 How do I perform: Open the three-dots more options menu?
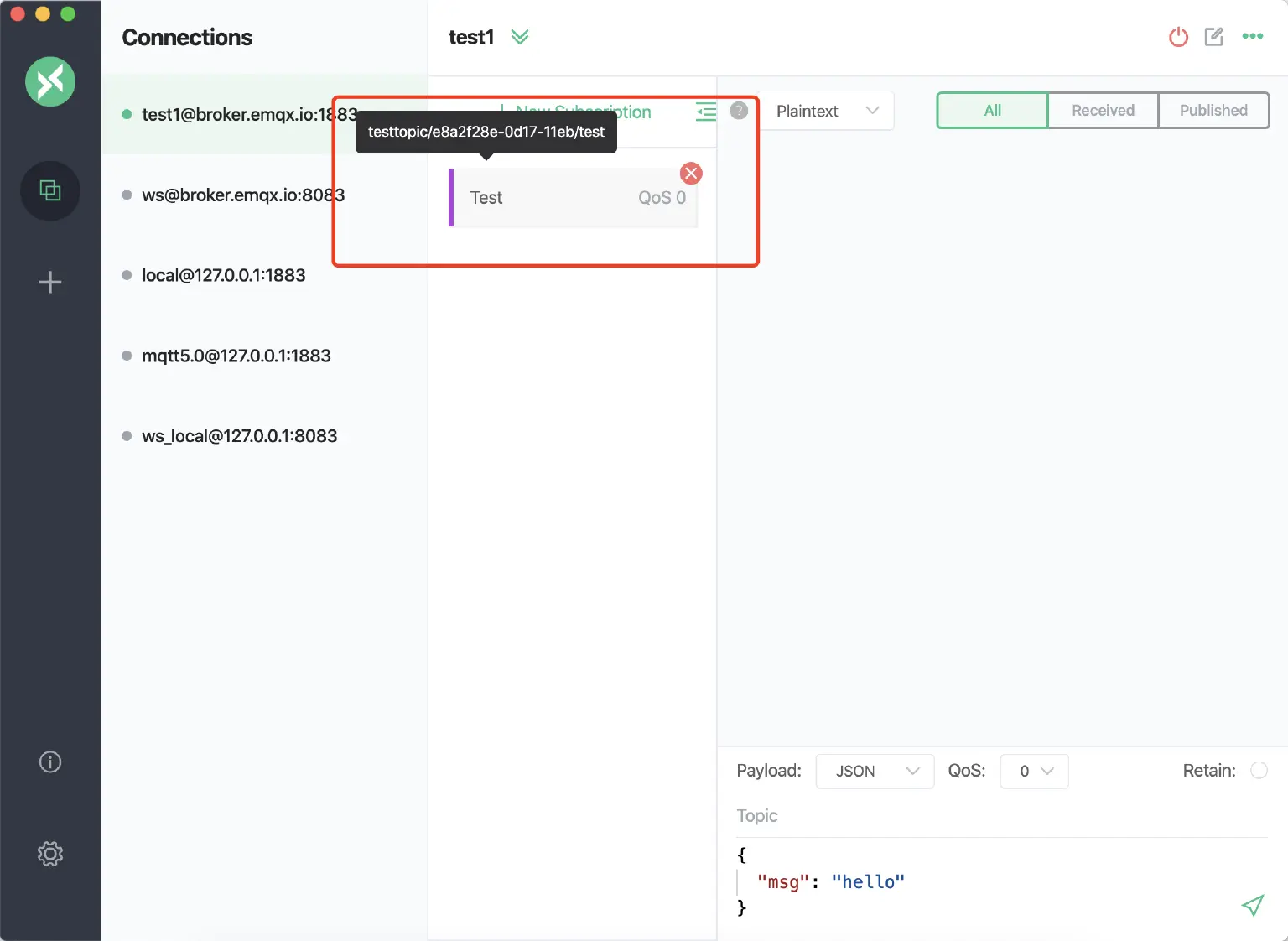pyautogui.click(x=1252, y=36)
